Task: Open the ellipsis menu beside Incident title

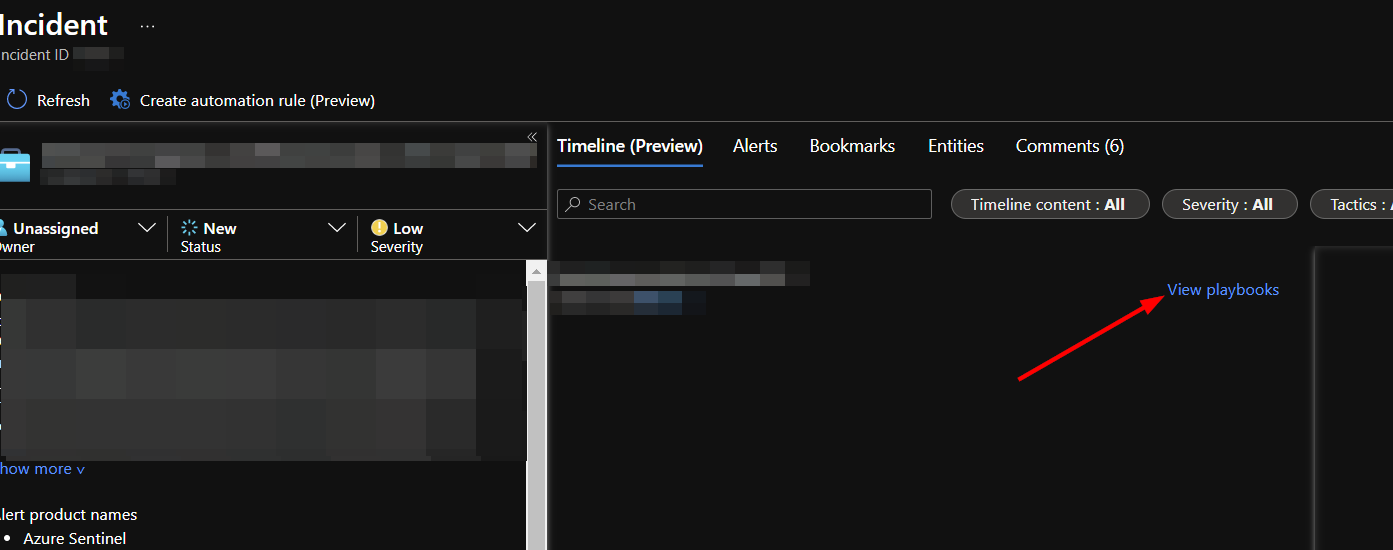Action: pyautogui.click(x=148, y=26)
